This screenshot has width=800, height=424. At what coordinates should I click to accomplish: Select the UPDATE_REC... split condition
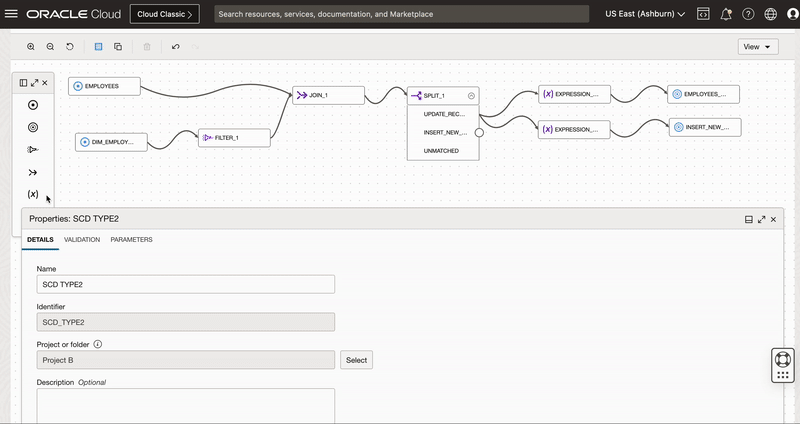pos(443,114)
